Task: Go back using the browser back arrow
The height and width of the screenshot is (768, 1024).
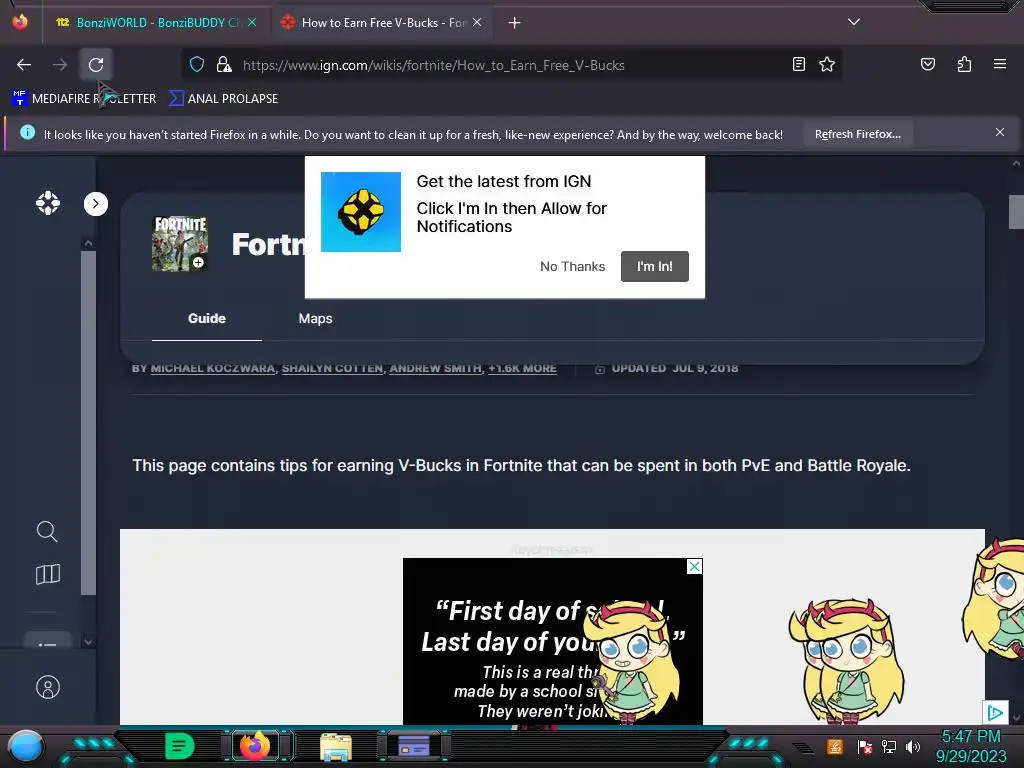Action: pyautogui.click(x=24, y=65)
